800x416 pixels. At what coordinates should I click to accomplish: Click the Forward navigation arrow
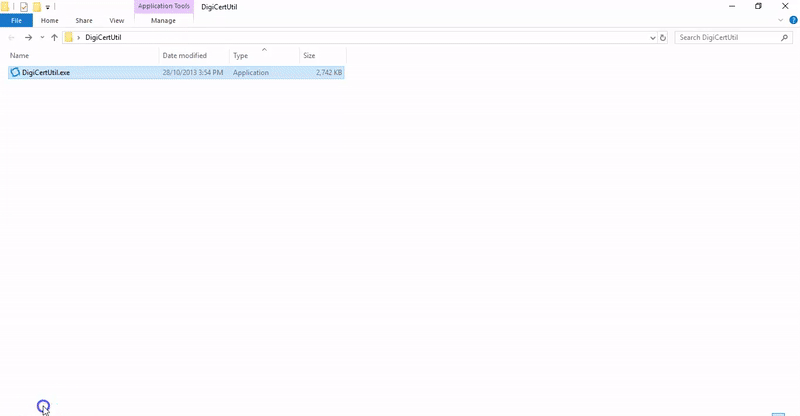[x=28, y=37]
